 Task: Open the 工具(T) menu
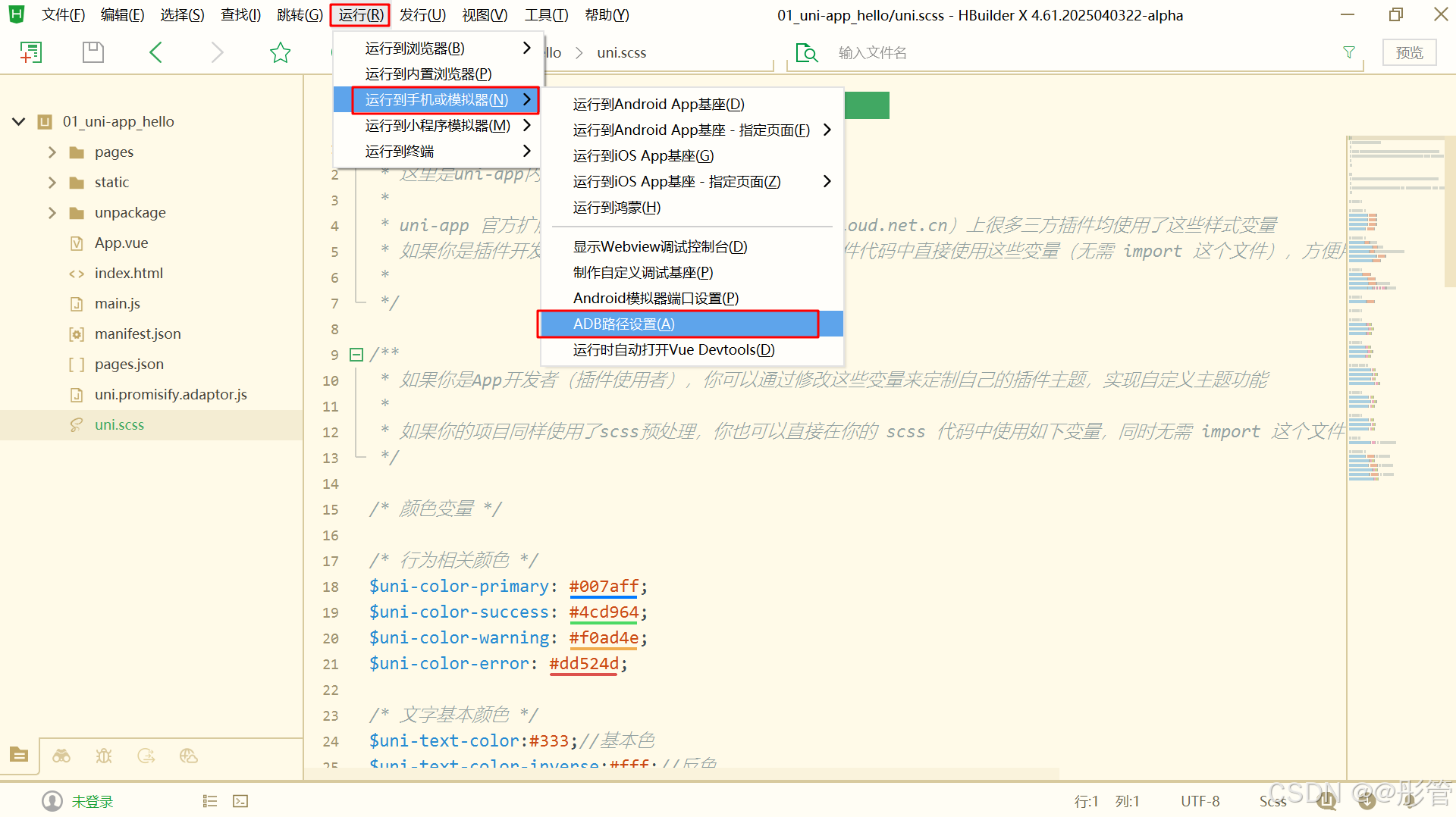(546, 15)
